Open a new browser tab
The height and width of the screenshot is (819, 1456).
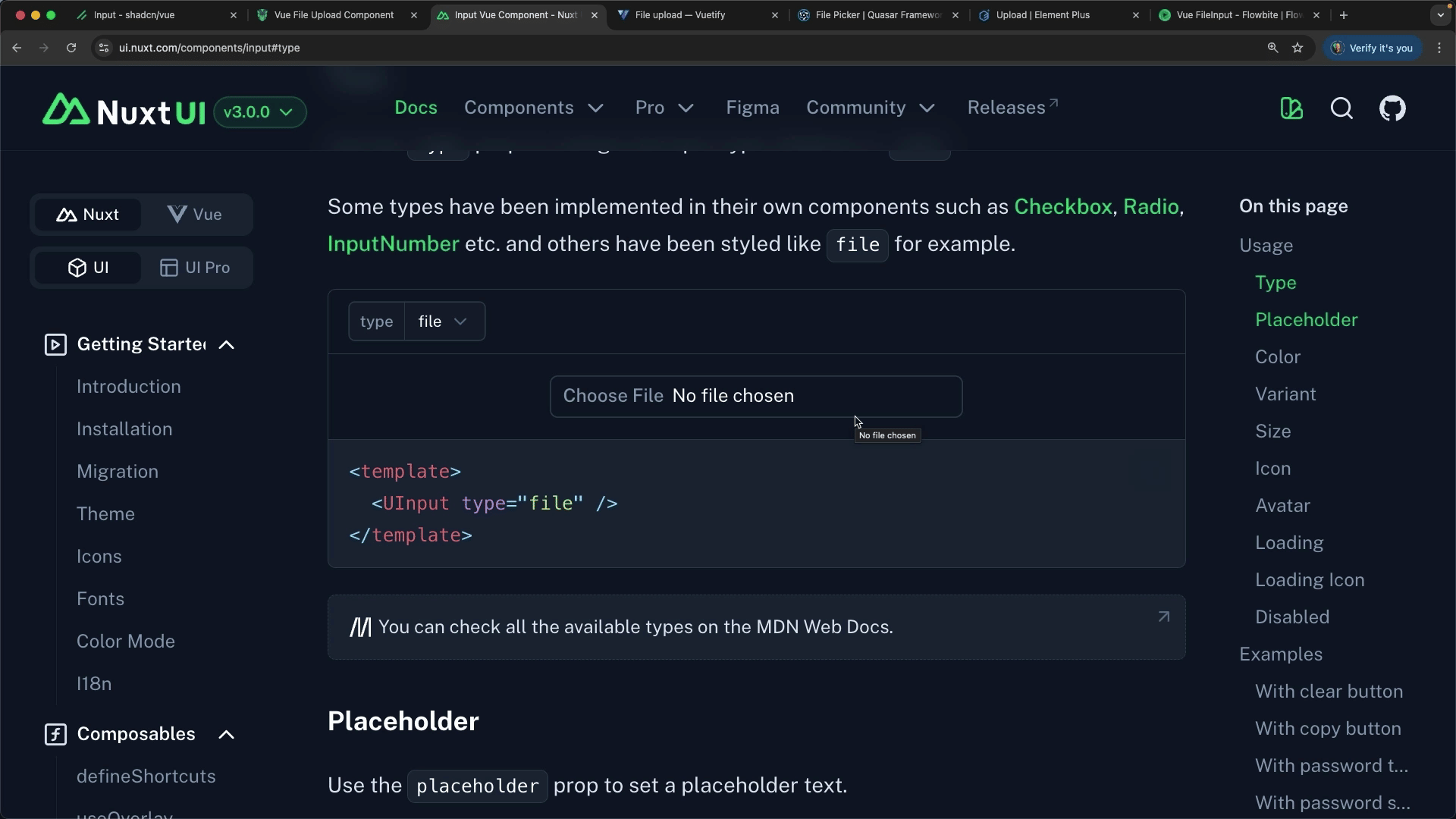tap(1344, 15)
